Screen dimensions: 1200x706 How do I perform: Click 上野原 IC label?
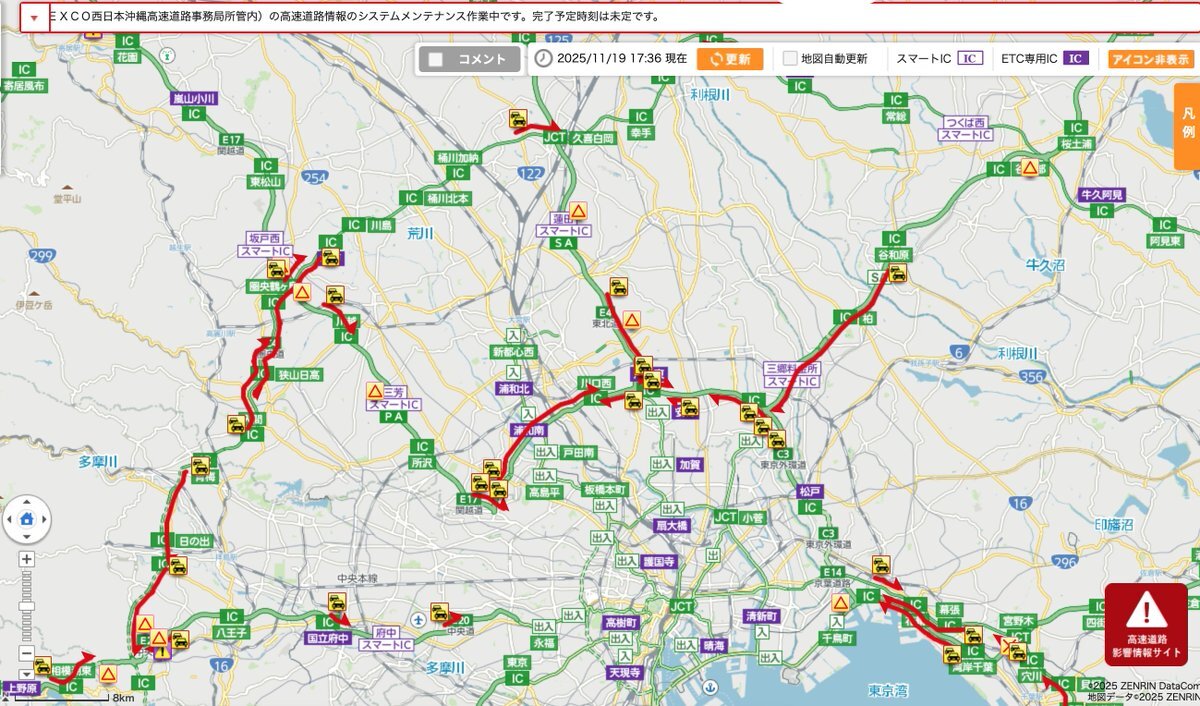coord(21,688)
